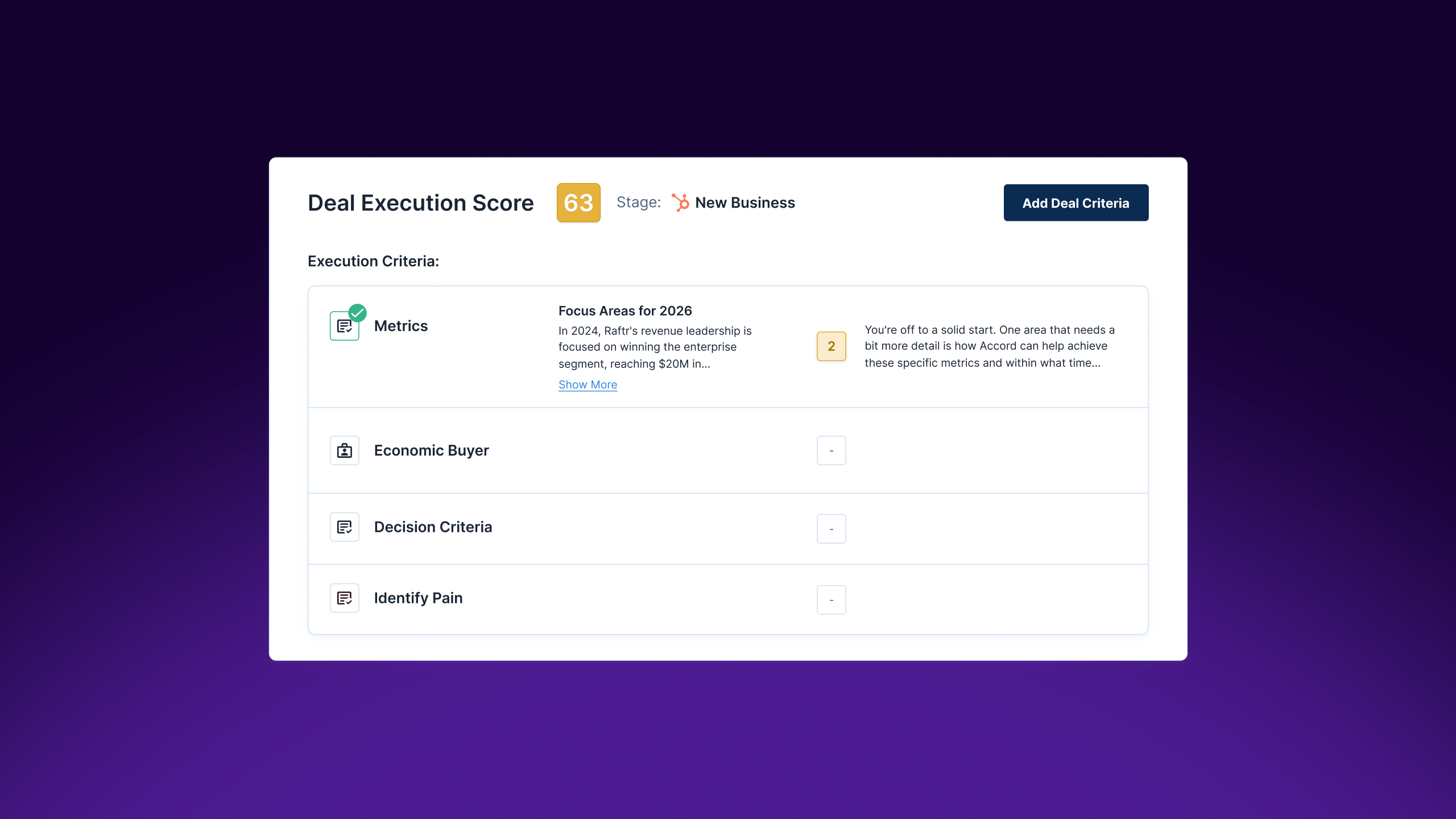The image size is (1456, 819).
Task: Click the Identify Pain checklist icon
Action: [344, 598]
